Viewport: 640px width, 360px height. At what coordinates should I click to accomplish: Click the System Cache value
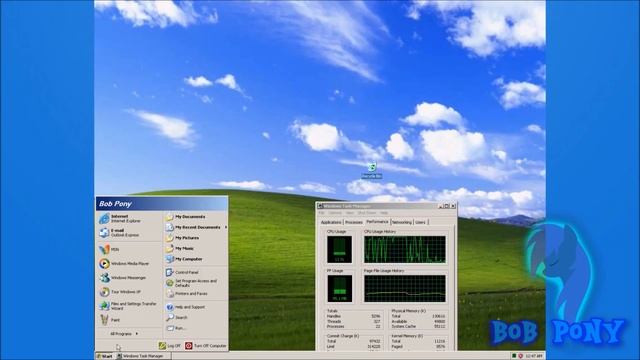coord(439,326)
